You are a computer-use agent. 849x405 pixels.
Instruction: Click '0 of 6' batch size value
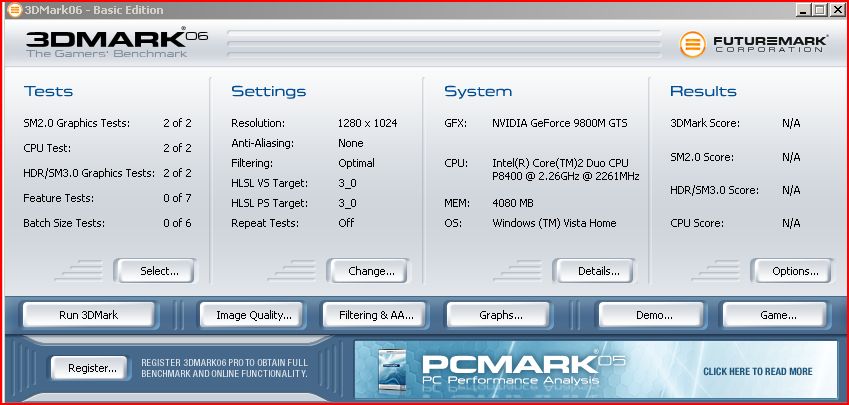177,223
